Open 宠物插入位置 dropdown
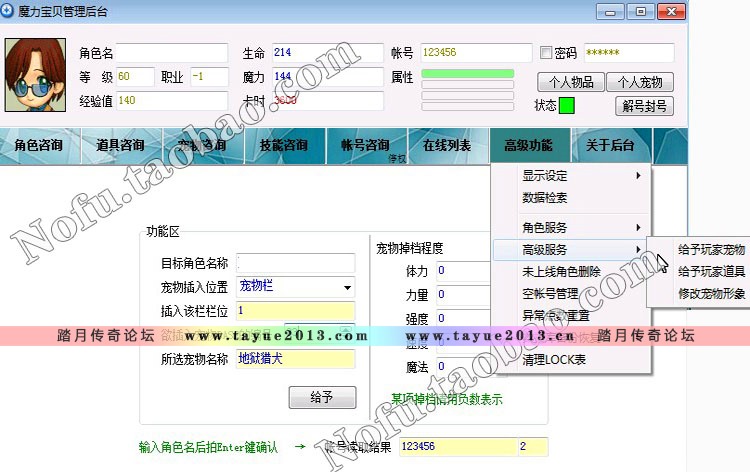750x472 pixels. coord(347,287)
